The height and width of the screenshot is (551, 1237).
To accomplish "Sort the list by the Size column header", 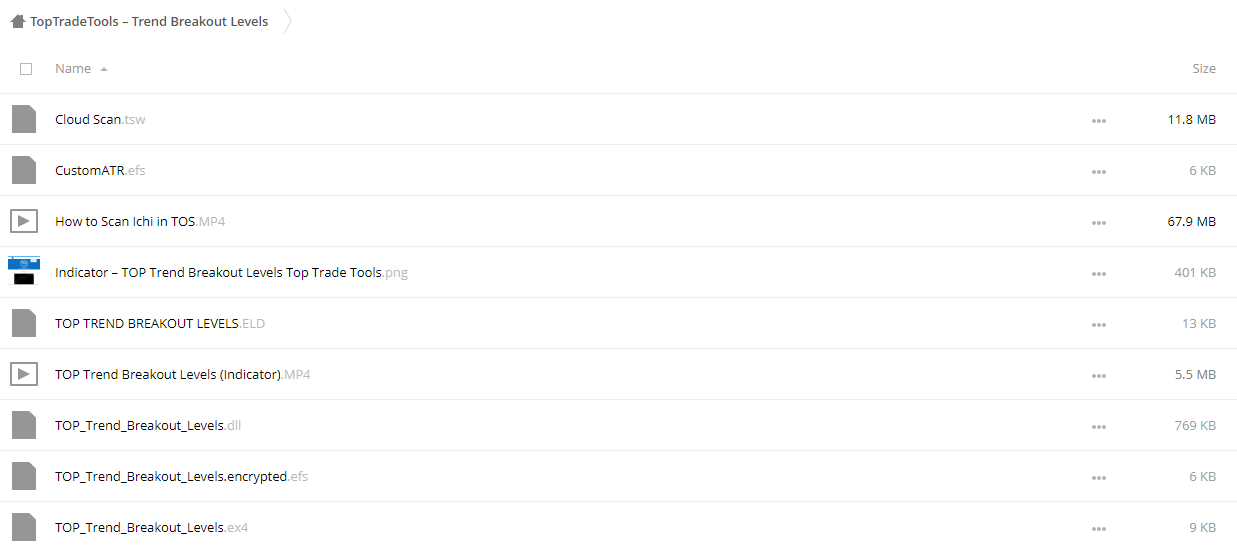I will coord(1204,69).
